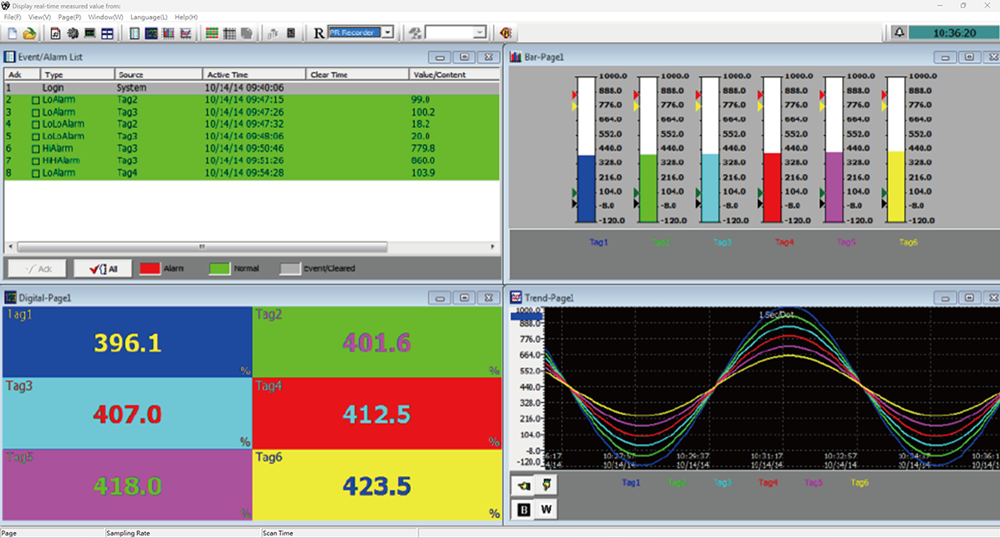Click the alarm bell icon beside the clock
This screenshot has height=538, width=1000.
tap(899, 33)
